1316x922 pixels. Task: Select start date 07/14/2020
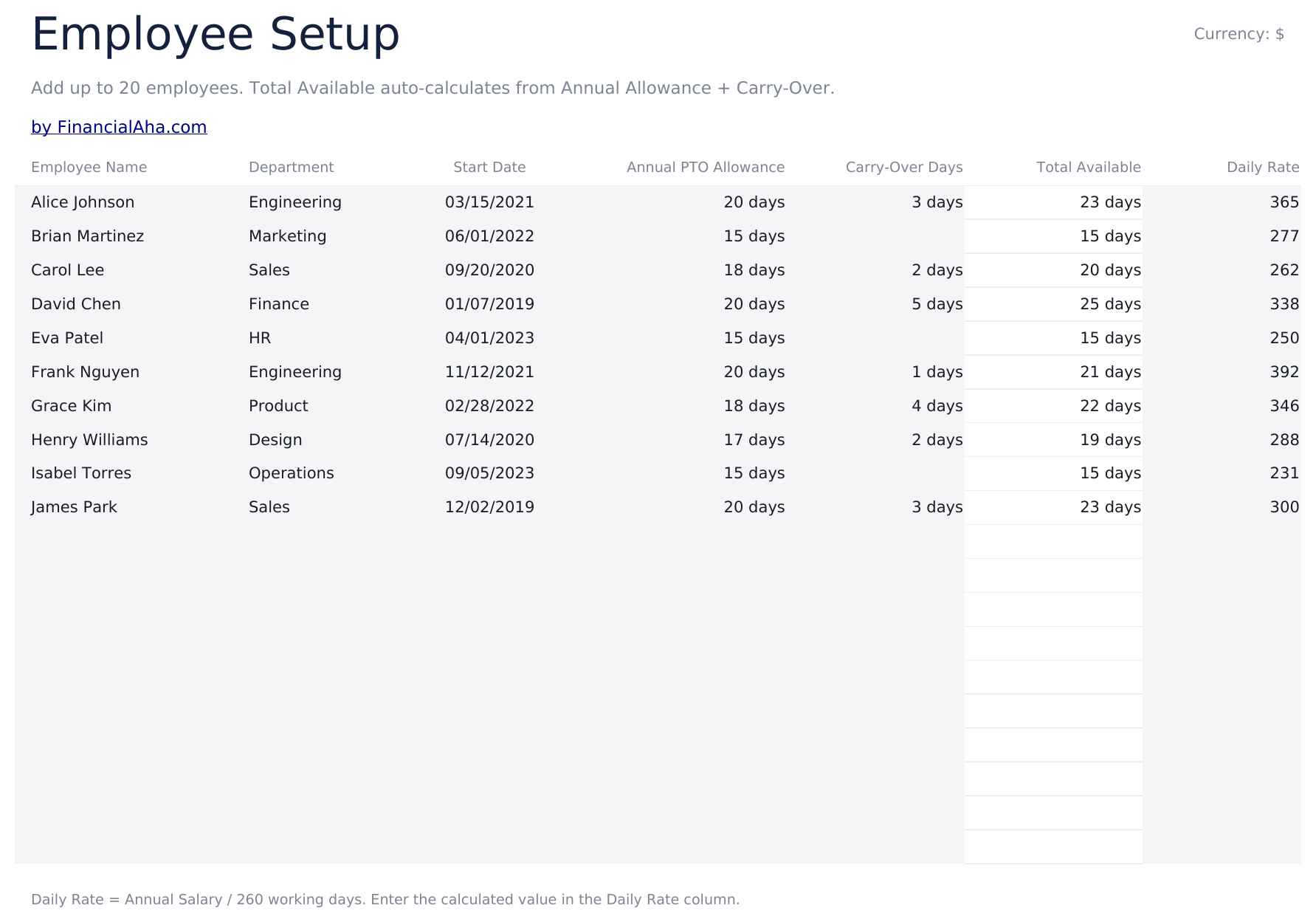pos(489,440)
